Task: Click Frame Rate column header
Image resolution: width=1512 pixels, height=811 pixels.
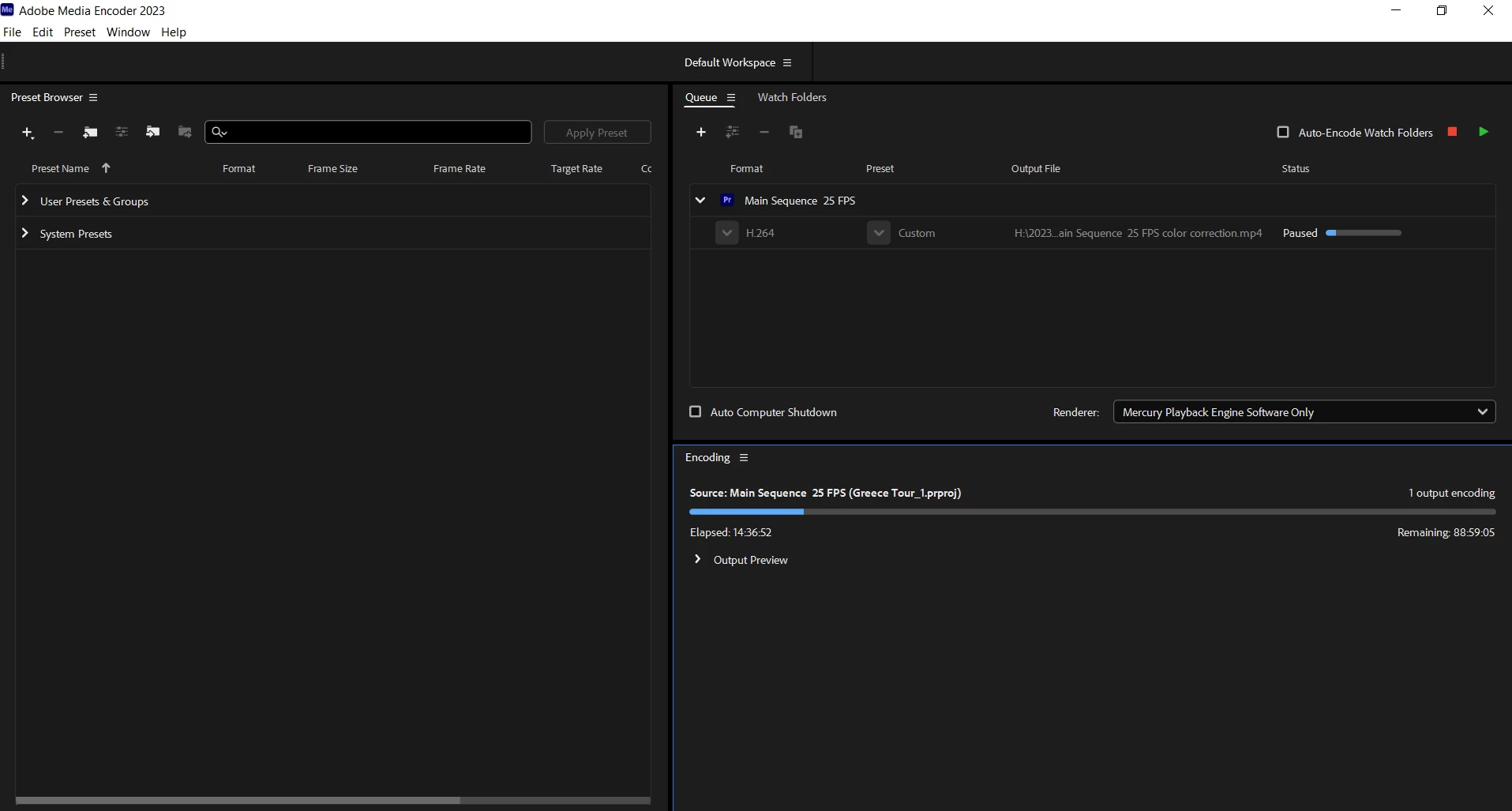Action: pyautogui.click(x=460, y=168)
